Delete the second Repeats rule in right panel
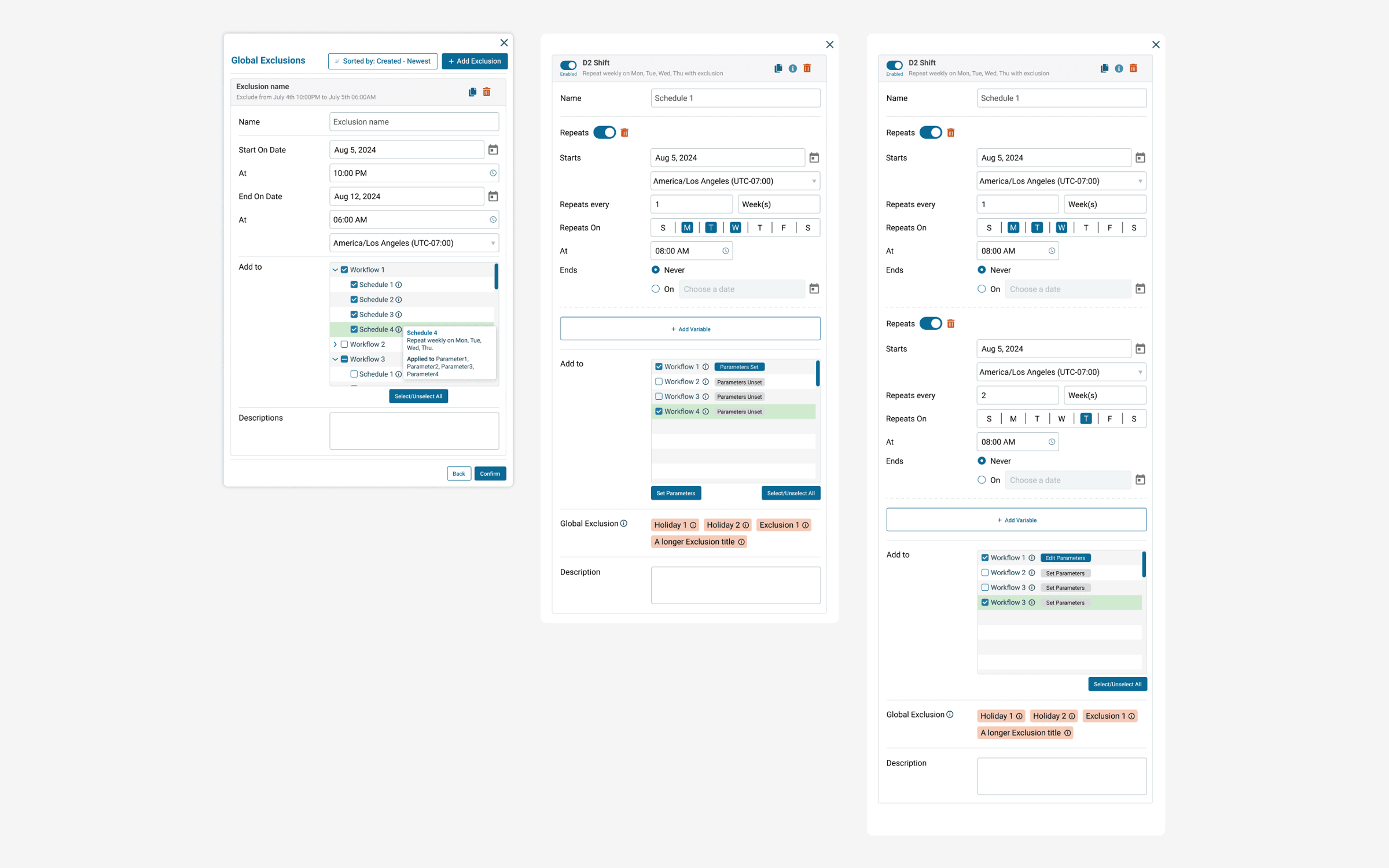This screenshot has height=868, width=1389. click(x=951, y=323)
